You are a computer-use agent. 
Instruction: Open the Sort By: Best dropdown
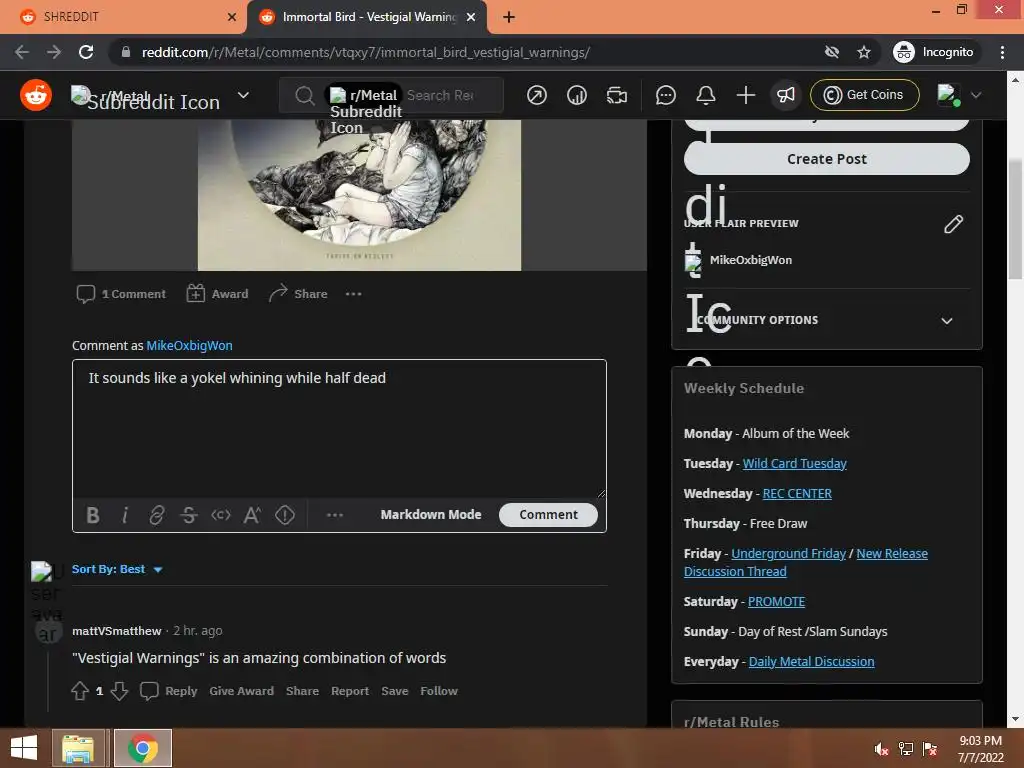click(x=117, y=569)
